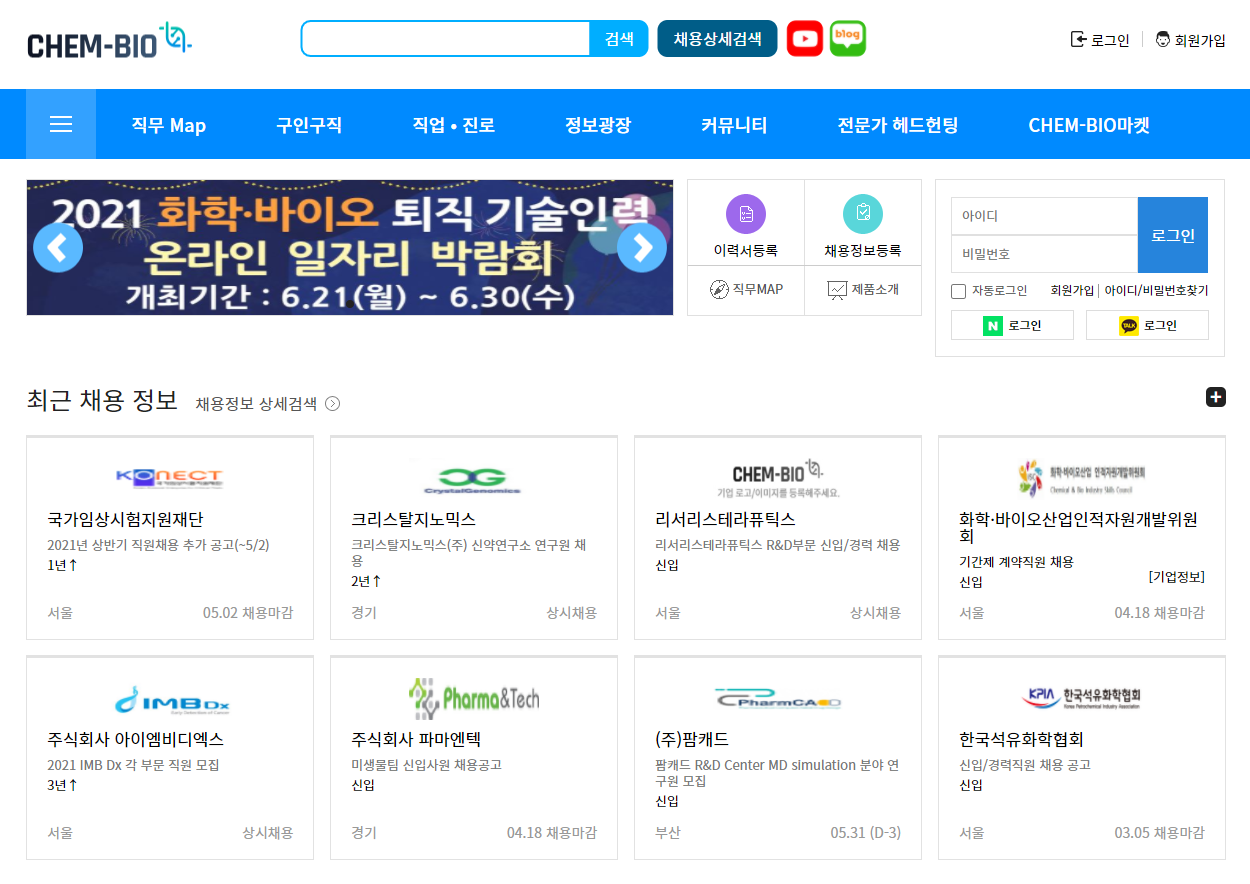The width and height of the screenshot is (1250, 884).
Task: Open the 주식회사 아이엠비디엑스 job title
Action: (136, 740)
